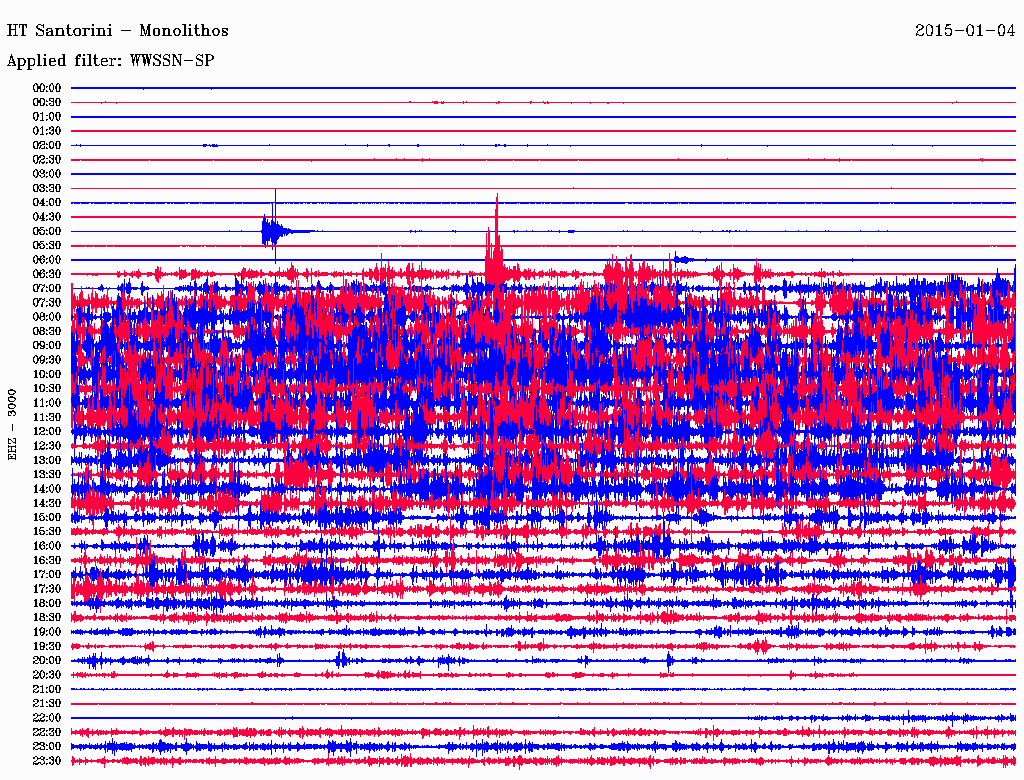
Task: Click the 21:00 time label
Action: click(x=46, y=689)
